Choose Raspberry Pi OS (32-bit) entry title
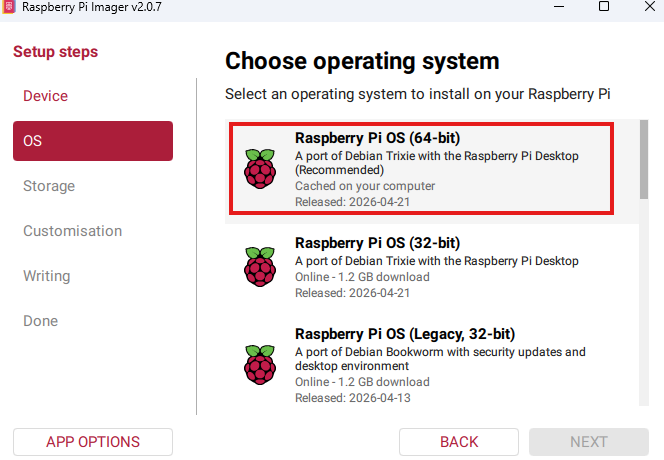Screen dimensions: 664x460 coord(377,243)
